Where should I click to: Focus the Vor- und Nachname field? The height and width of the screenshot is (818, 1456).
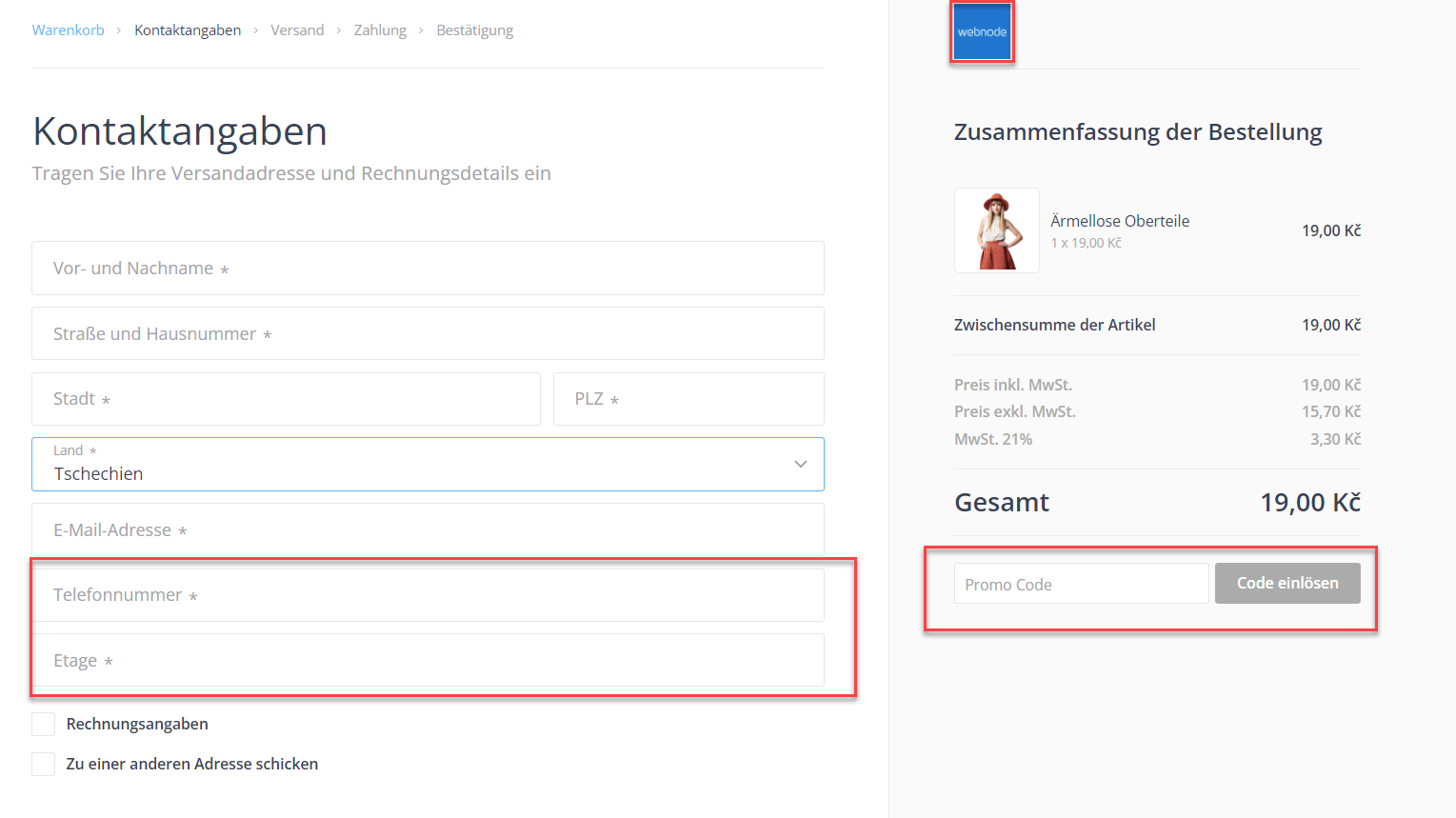coord(428,269)
